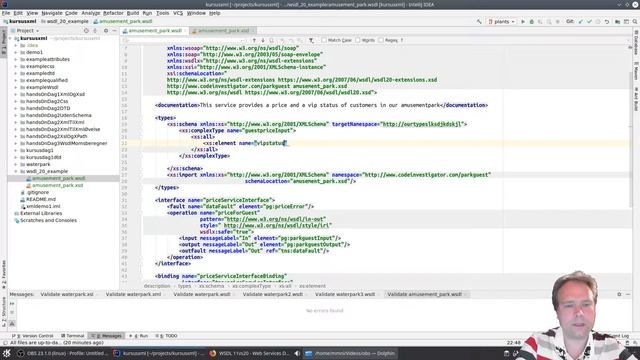Open the Database tool window on right edge
Image resolution: width=640 pixels, height=360 pixels.
[x=636, y=42]
